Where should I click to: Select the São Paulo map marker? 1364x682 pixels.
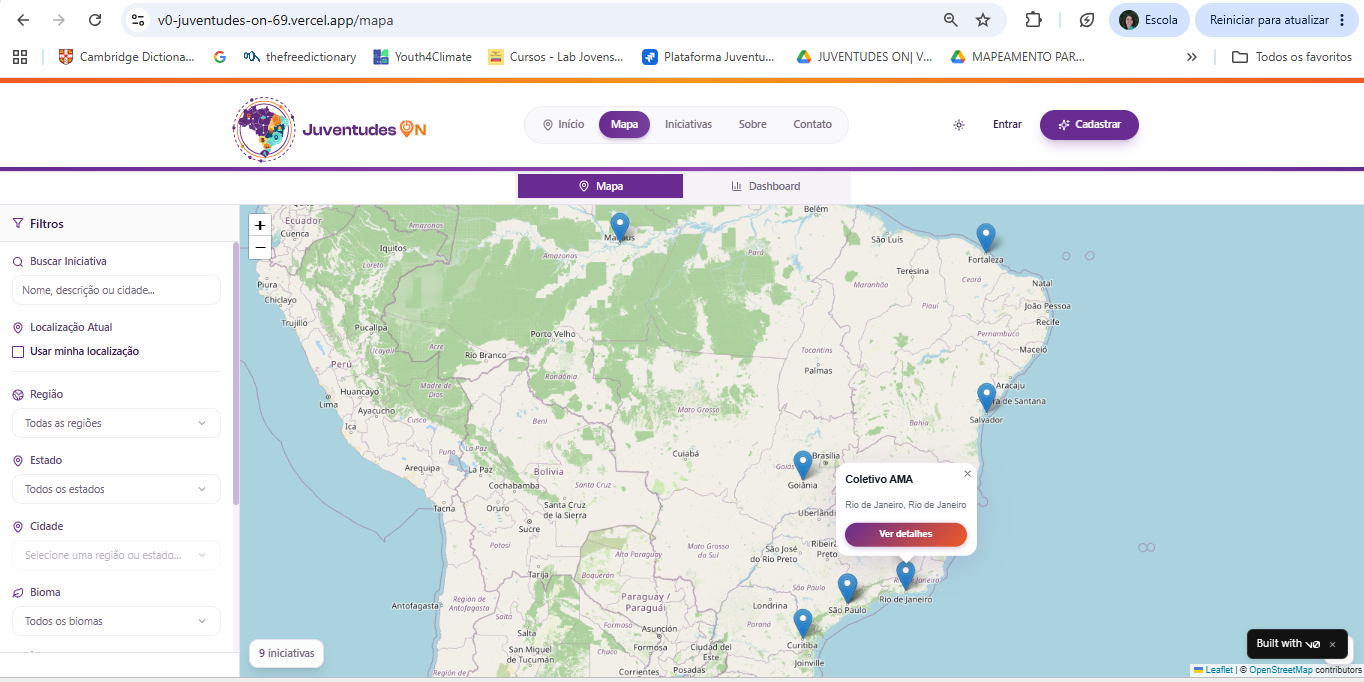point(848,588)
